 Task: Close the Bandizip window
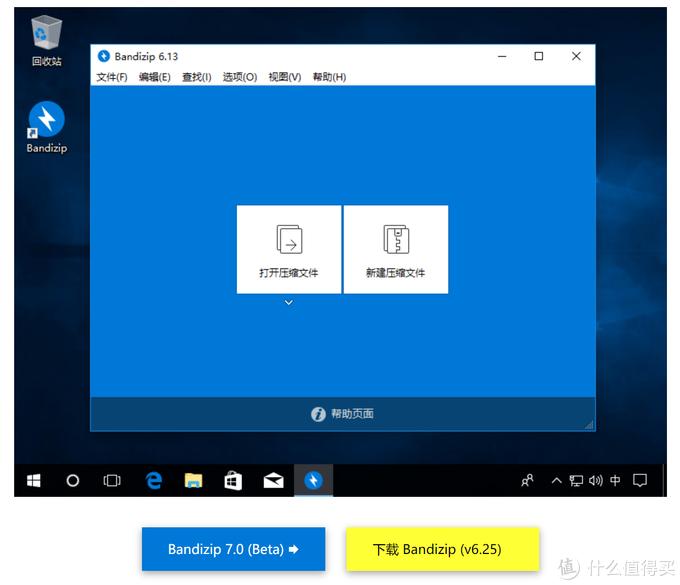click(x=576, y=56)
